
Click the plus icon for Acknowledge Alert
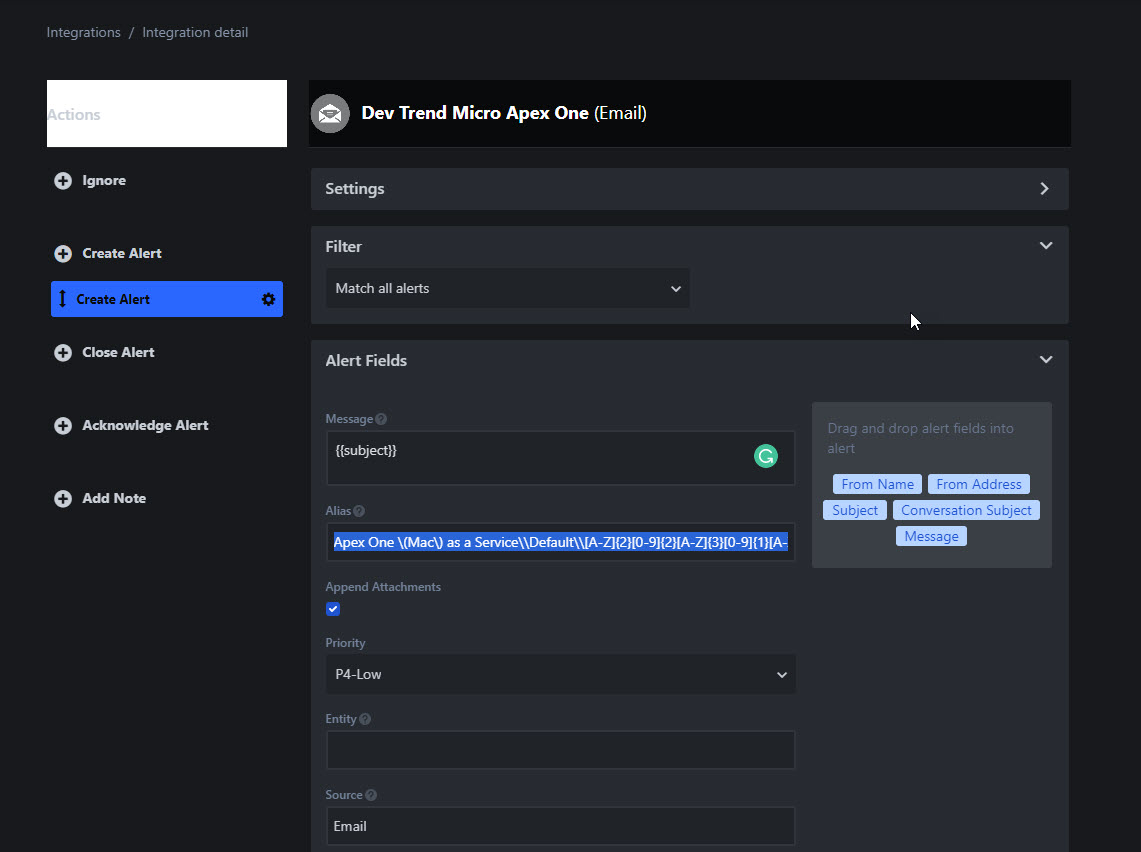click(x=63, y=426)
